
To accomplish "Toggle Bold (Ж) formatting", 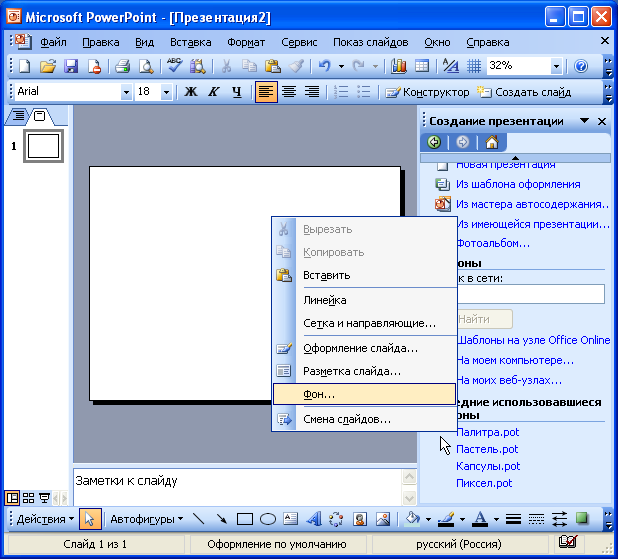I will (x=191, y=92).
